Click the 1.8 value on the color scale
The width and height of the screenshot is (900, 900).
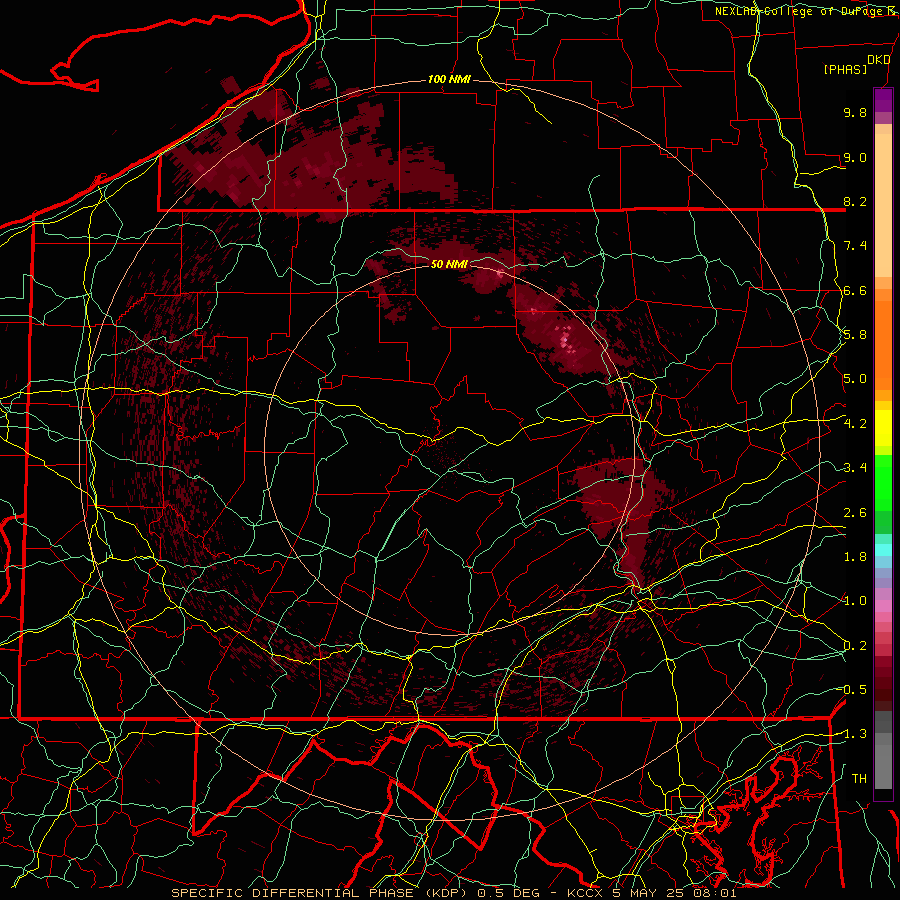(855, 557)
